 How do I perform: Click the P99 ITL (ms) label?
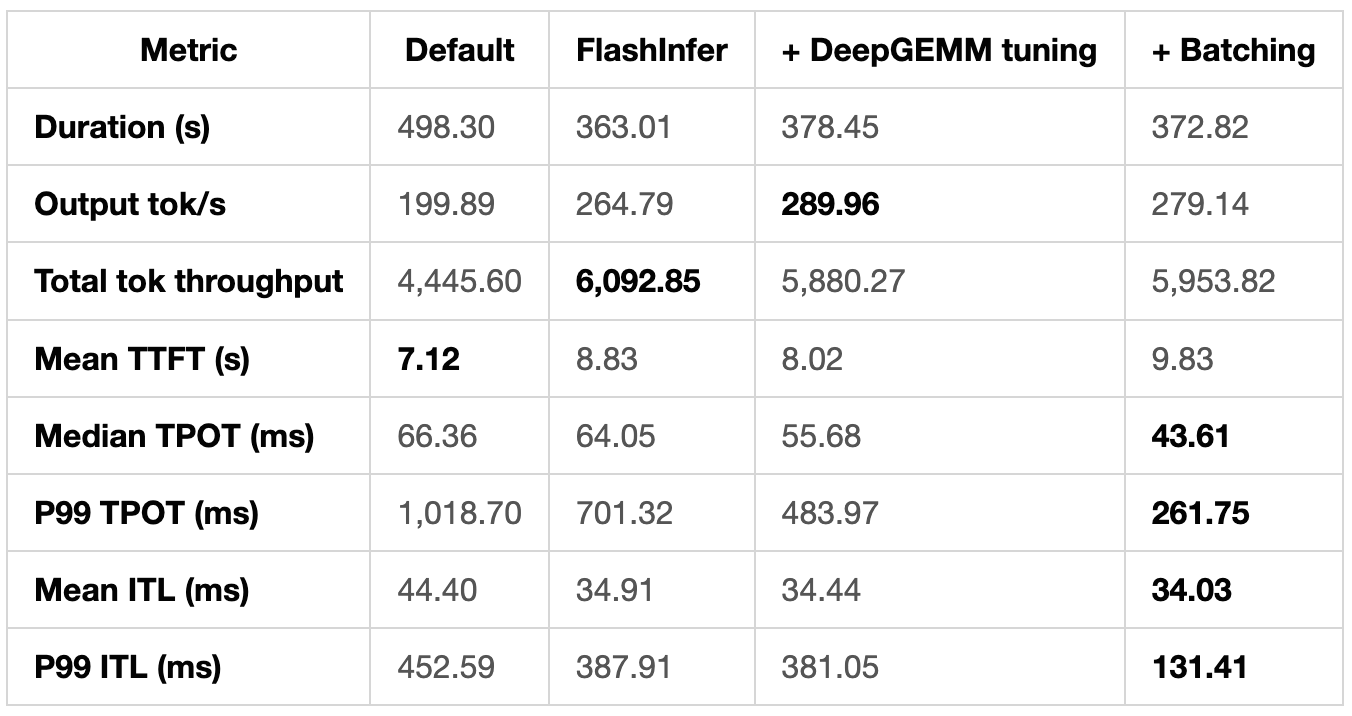(128, 667)
